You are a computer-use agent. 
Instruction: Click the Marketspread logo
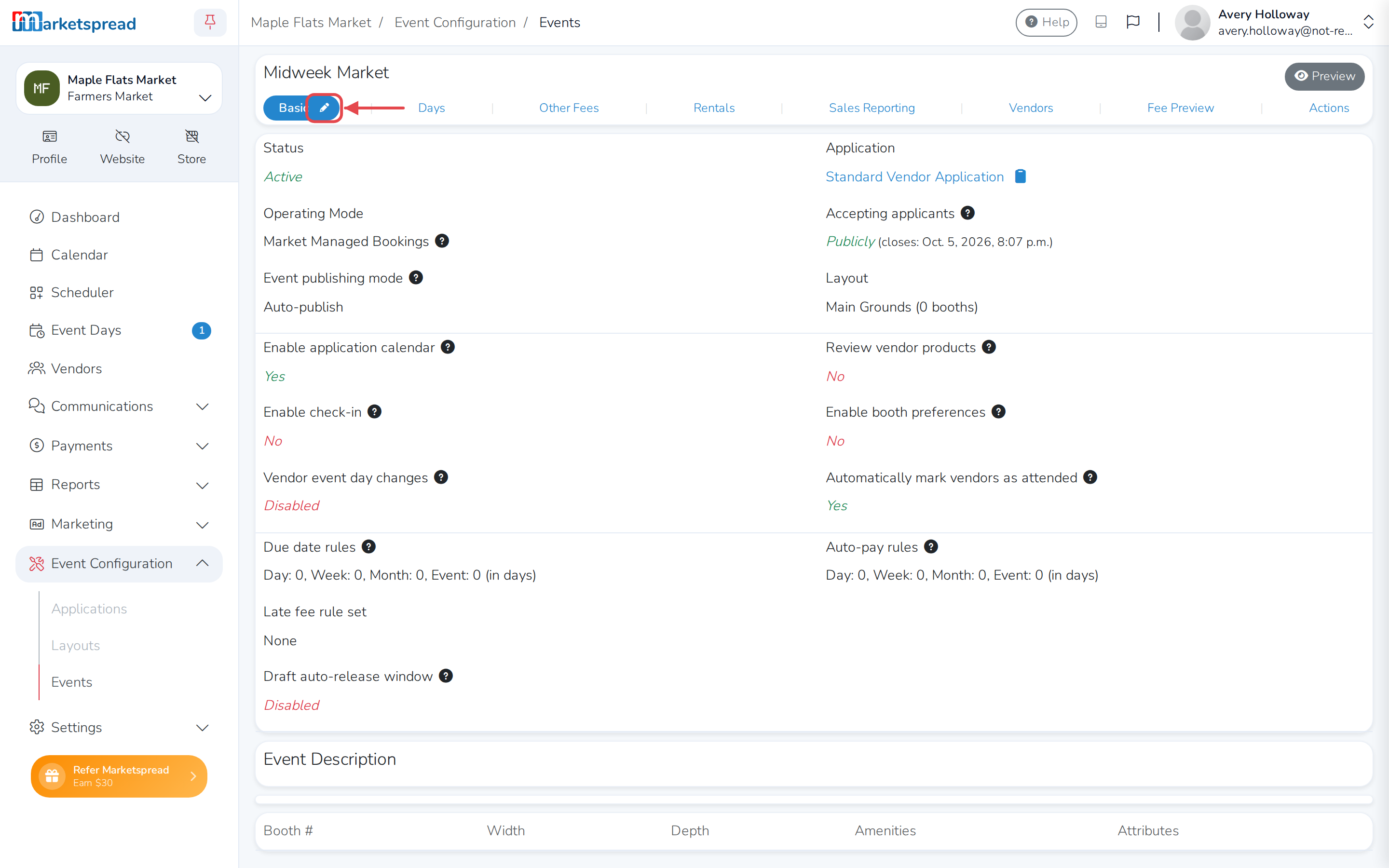74,22
